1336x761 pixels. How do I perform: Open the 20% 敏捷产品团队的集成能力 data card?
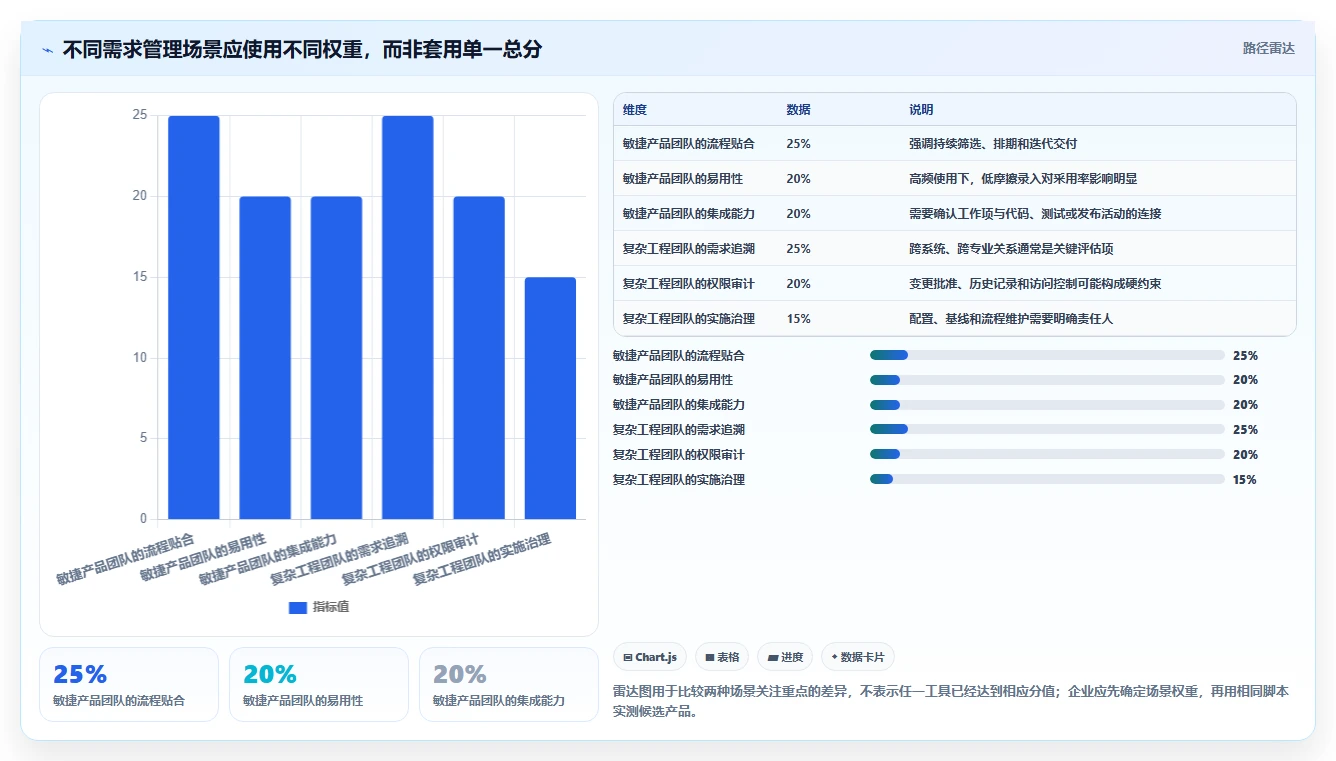[x=509, y=684]
